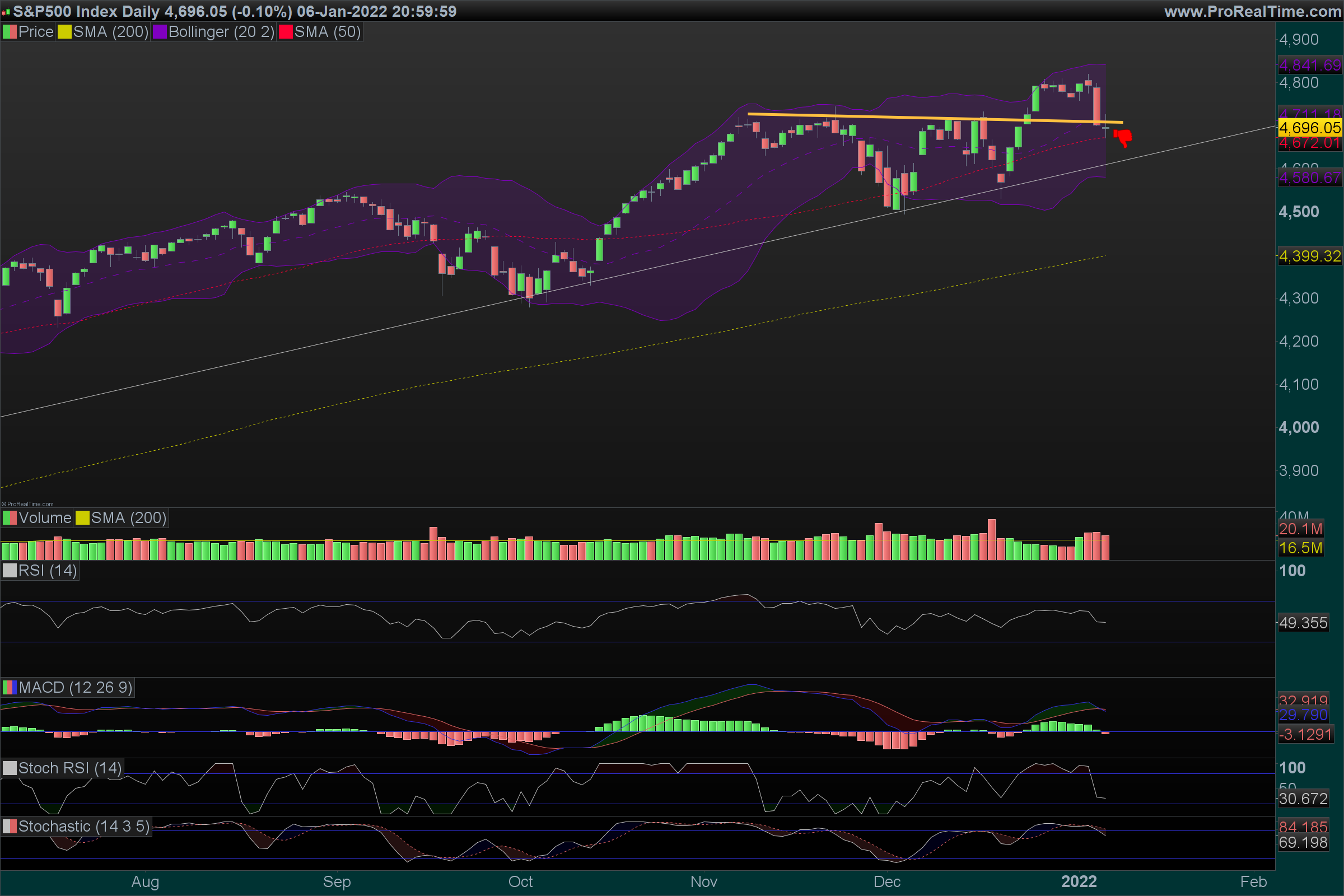Viewport: 1344px width, 896px height.
Task: Click the 49.355 RSI value label
Action: (1303, 623)
